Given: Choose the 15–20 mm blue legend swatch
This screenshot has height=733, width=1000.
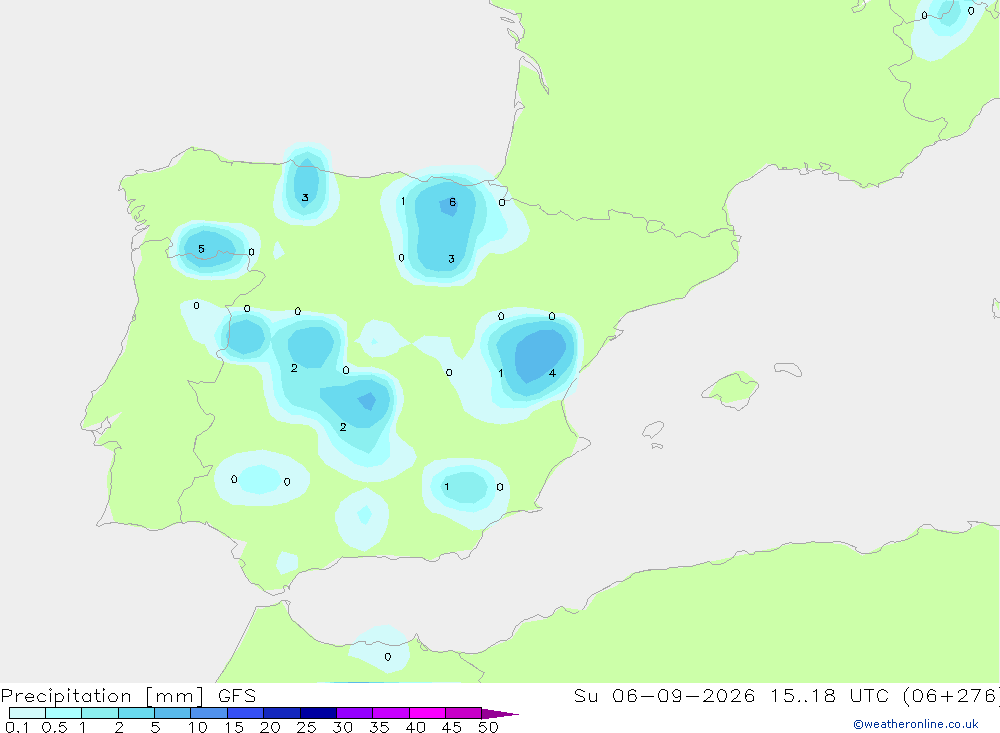Looking at the screenshot, I should click(246, 713).
